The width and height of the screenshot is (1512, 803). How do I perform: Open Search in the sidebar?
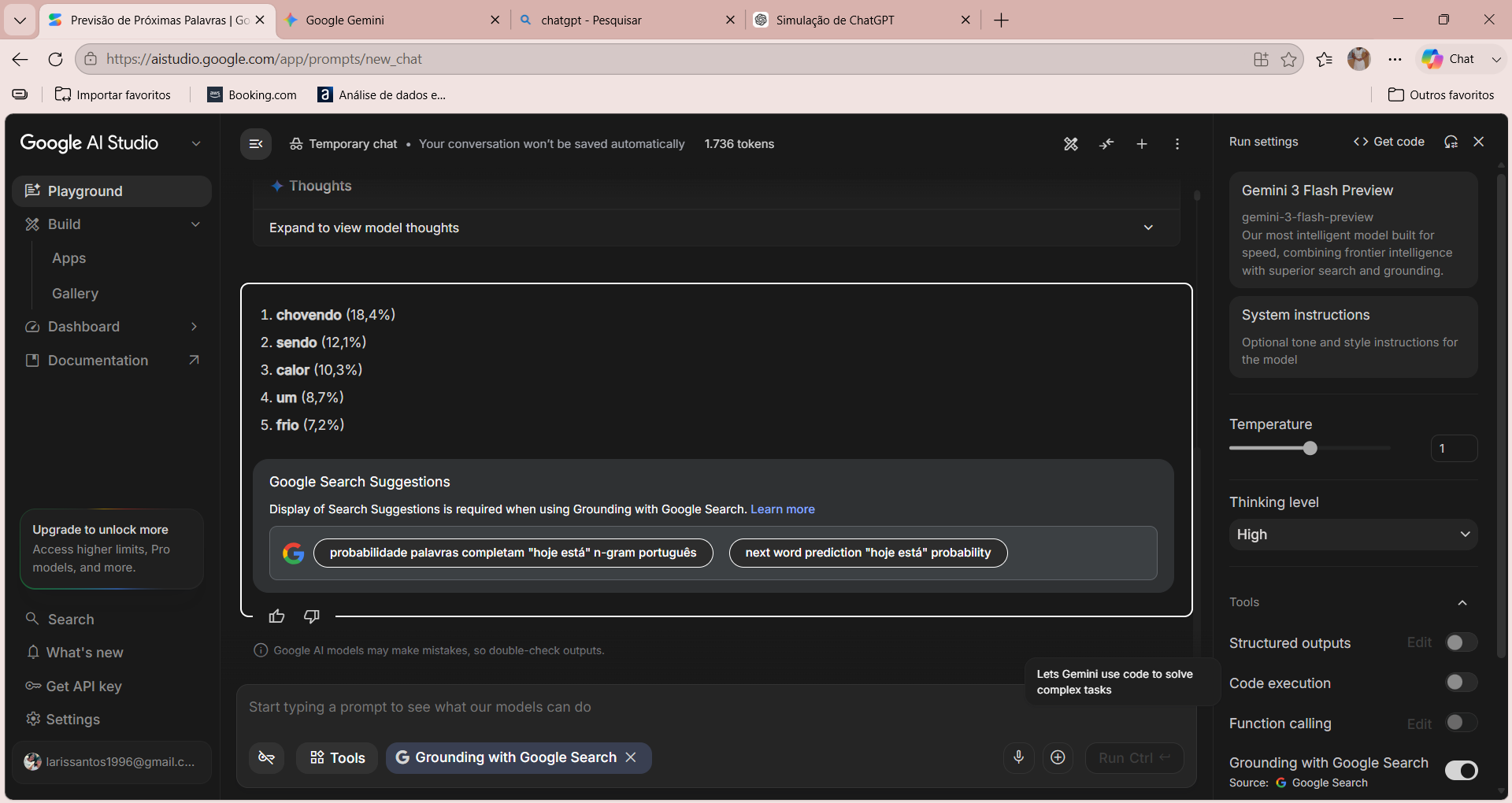point(112,620)
